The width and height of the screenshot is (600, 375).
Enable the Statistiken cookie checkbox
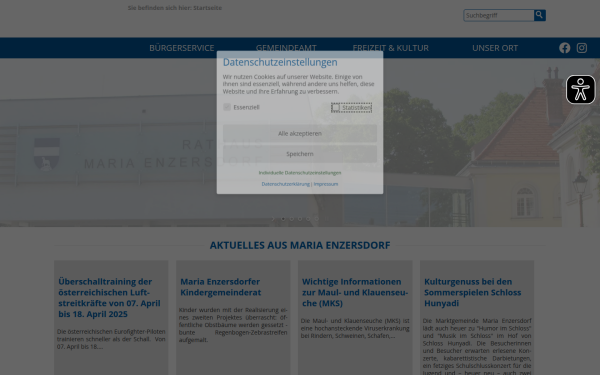click(x=336, y=108)
